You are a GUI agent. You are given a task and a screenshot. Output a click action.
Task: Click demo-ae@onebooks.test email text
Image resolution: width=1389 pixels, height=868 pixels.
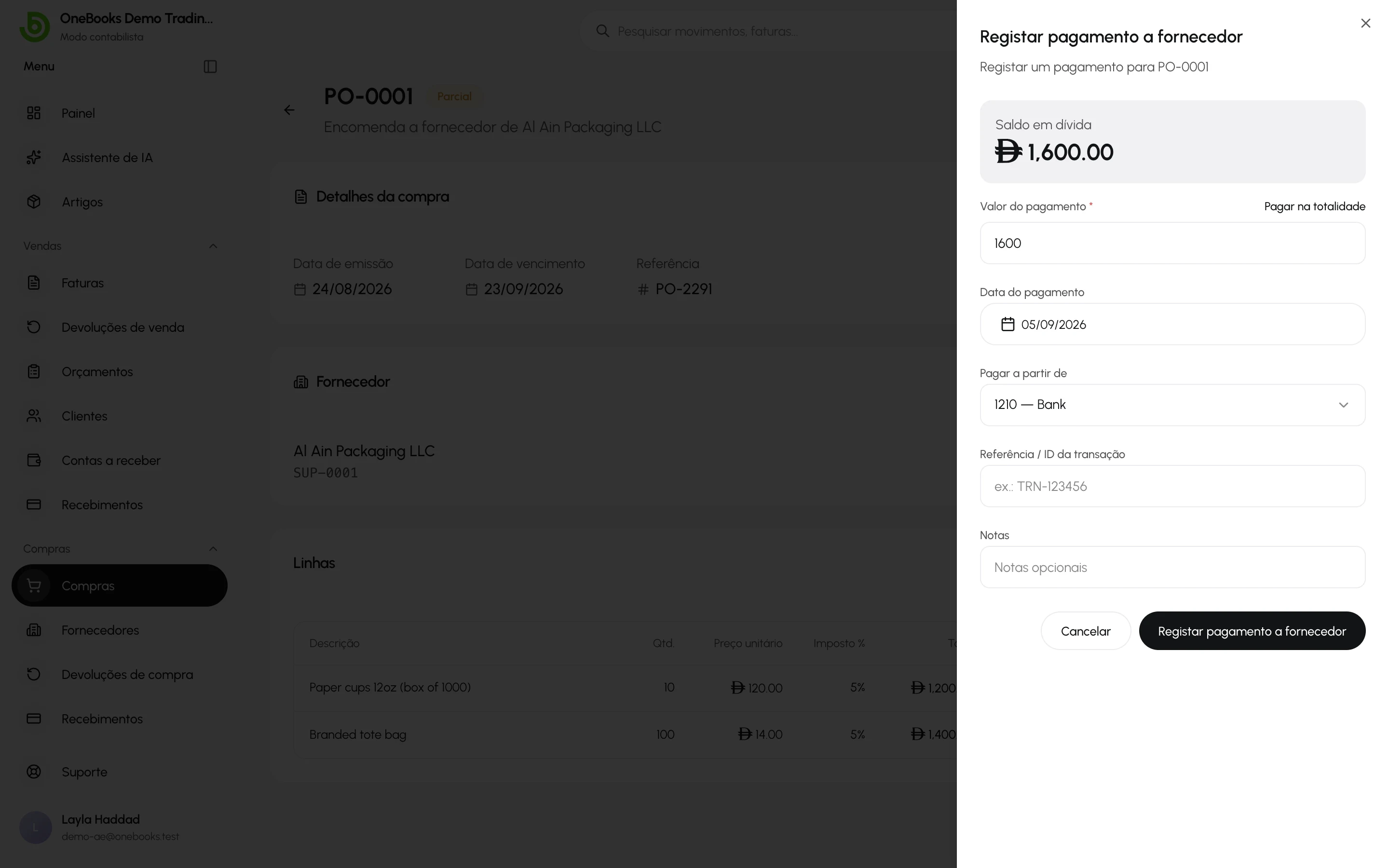coord(120,837)
